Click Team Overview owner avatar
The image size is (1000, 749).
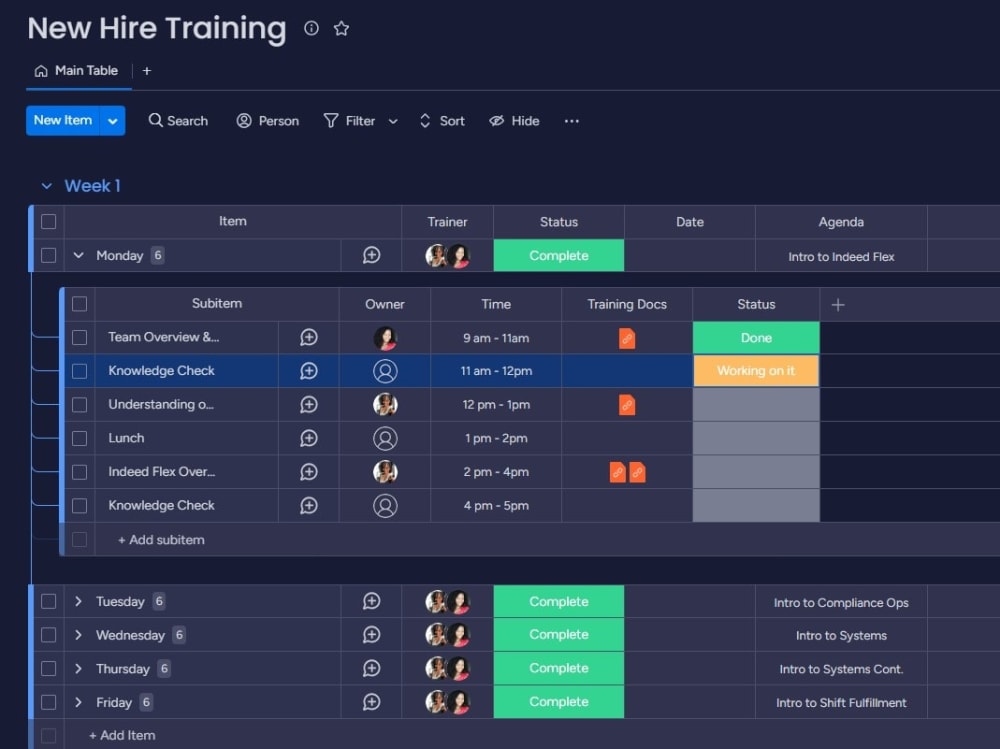click(385, 338)
